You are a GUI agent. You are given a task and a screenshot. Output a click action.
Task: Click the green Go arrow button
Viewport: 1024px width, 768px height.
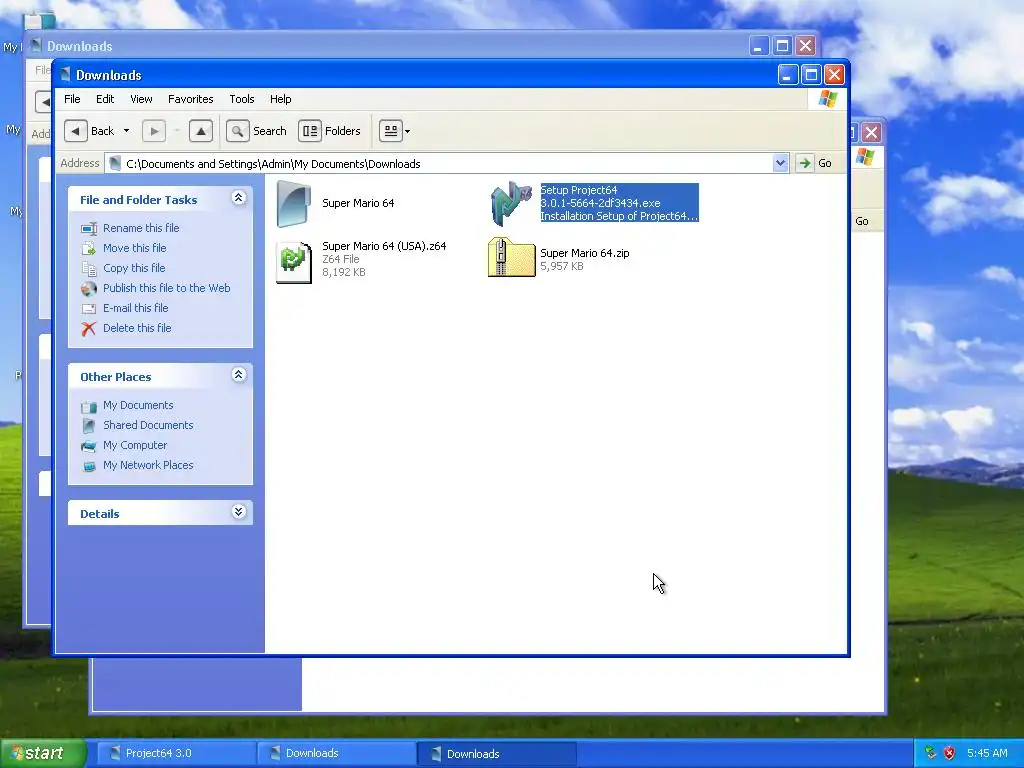tap(805, 163)
